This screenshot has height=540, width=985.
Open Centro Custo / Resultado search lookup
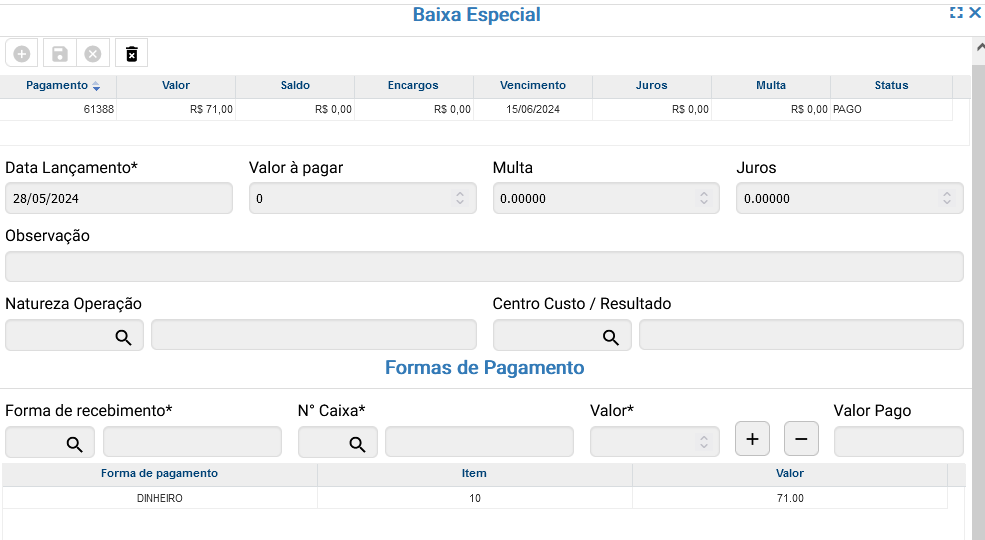(610, 337)
